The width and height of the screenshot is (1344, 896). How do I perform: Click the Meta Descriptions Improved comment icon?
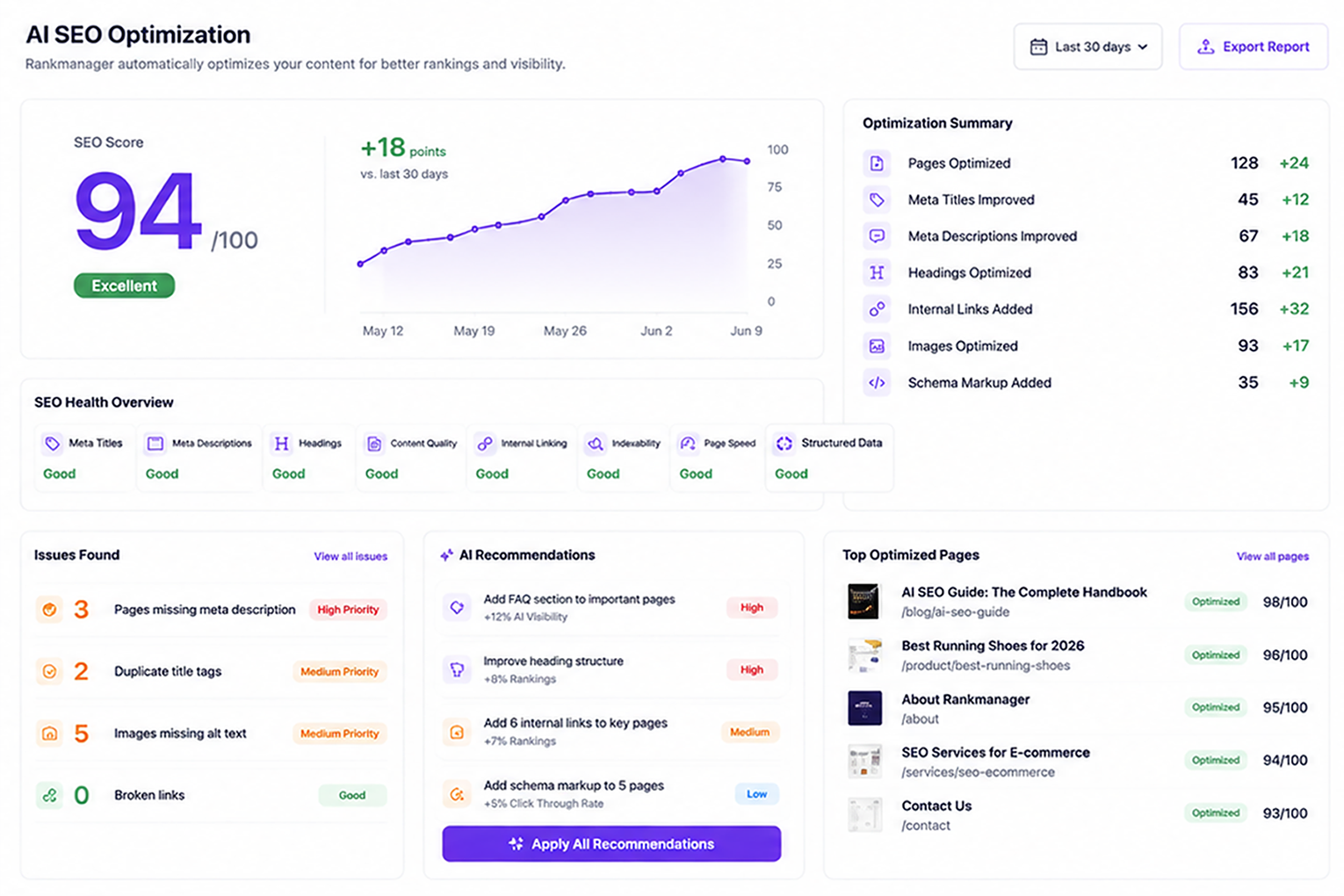877,236
